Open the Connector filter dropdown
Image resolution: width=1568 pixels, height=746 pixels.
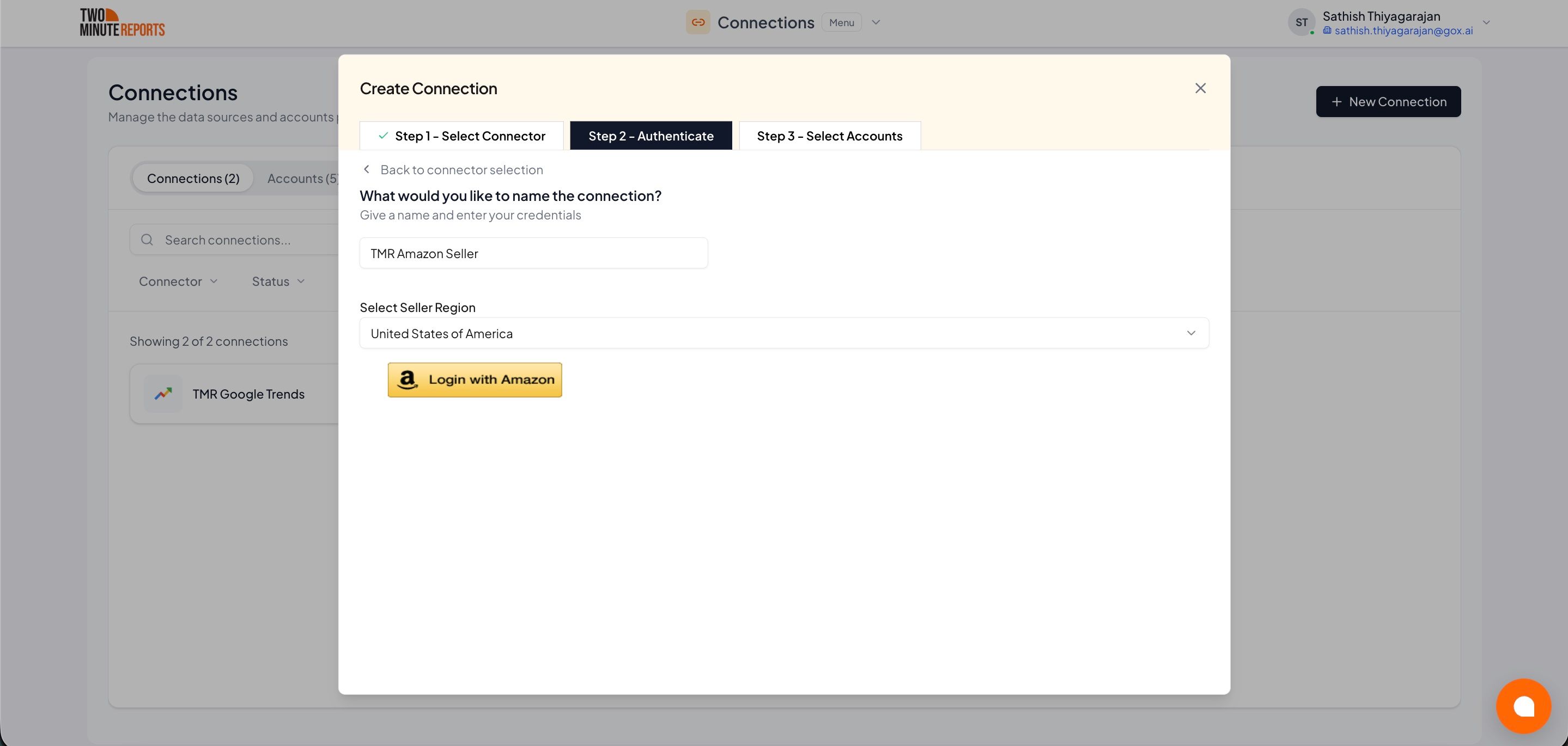(x=178, y=281)
